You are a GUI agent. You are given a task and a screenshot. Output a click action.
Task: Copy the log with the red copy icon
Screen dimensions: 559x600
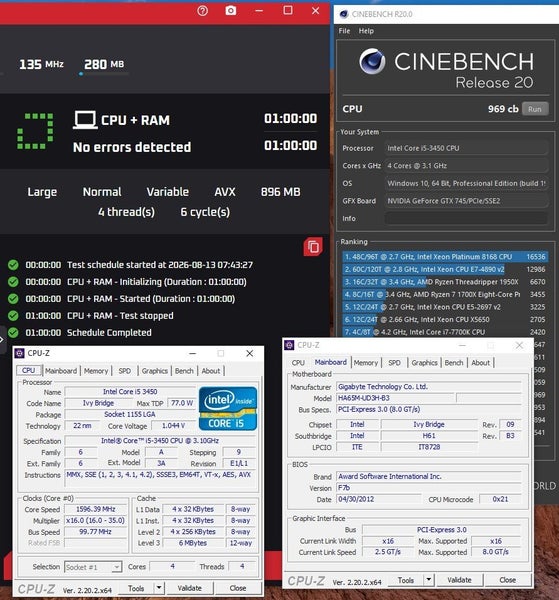point(313,247)
